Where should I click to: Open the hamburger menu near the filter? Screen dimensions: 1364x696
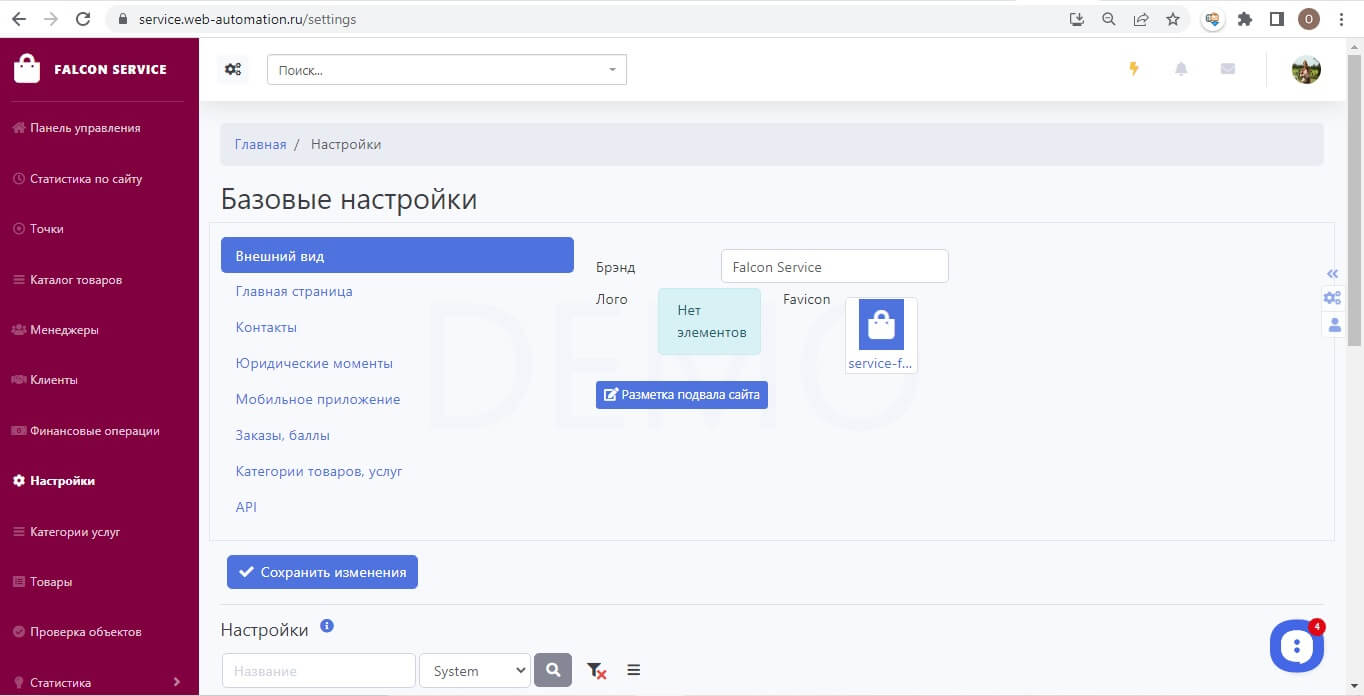(x=634, y=670)
